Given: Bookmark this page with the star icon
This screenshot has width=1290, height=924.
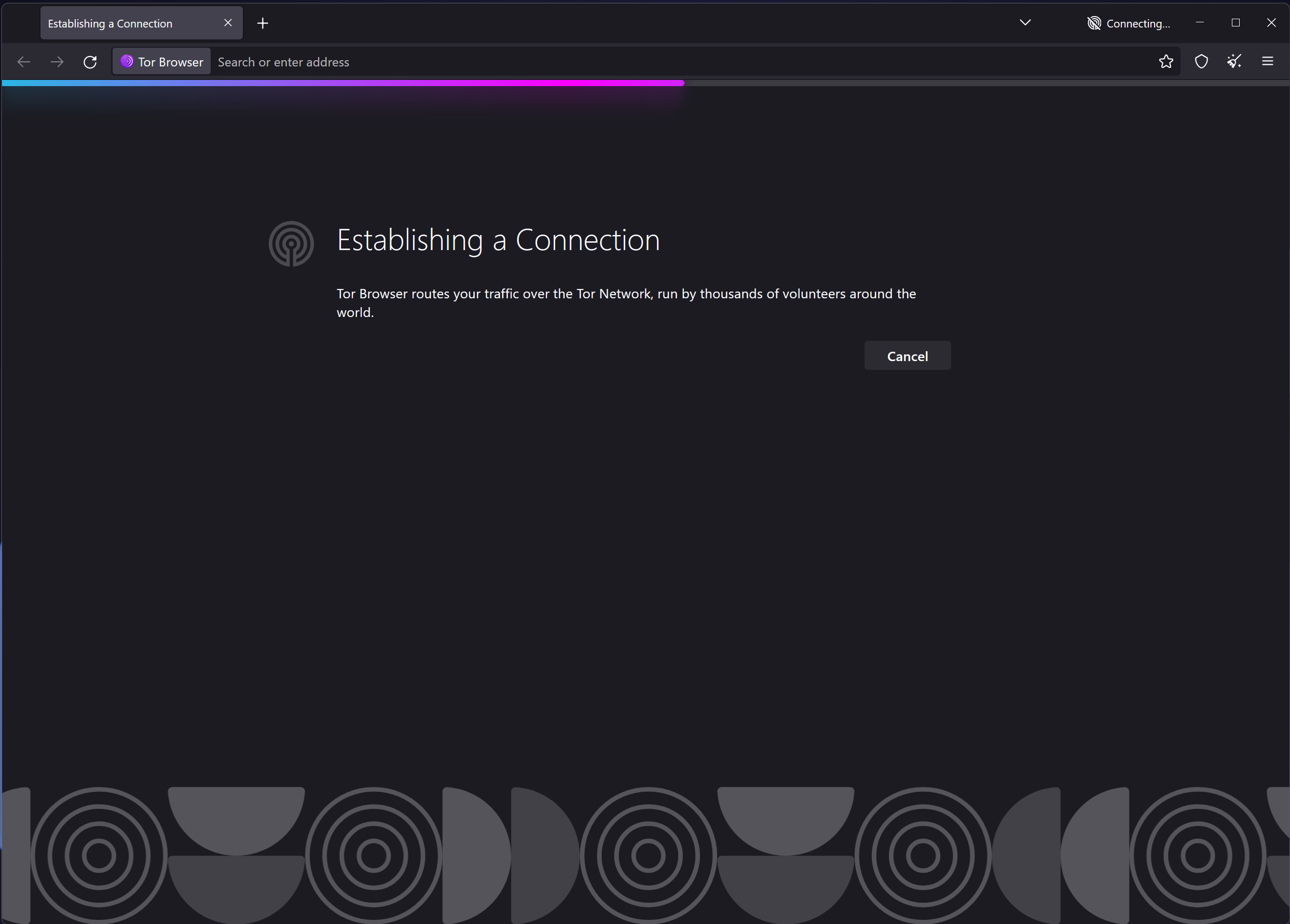Looking at the screenshot, I should [x=1166, y=61].
